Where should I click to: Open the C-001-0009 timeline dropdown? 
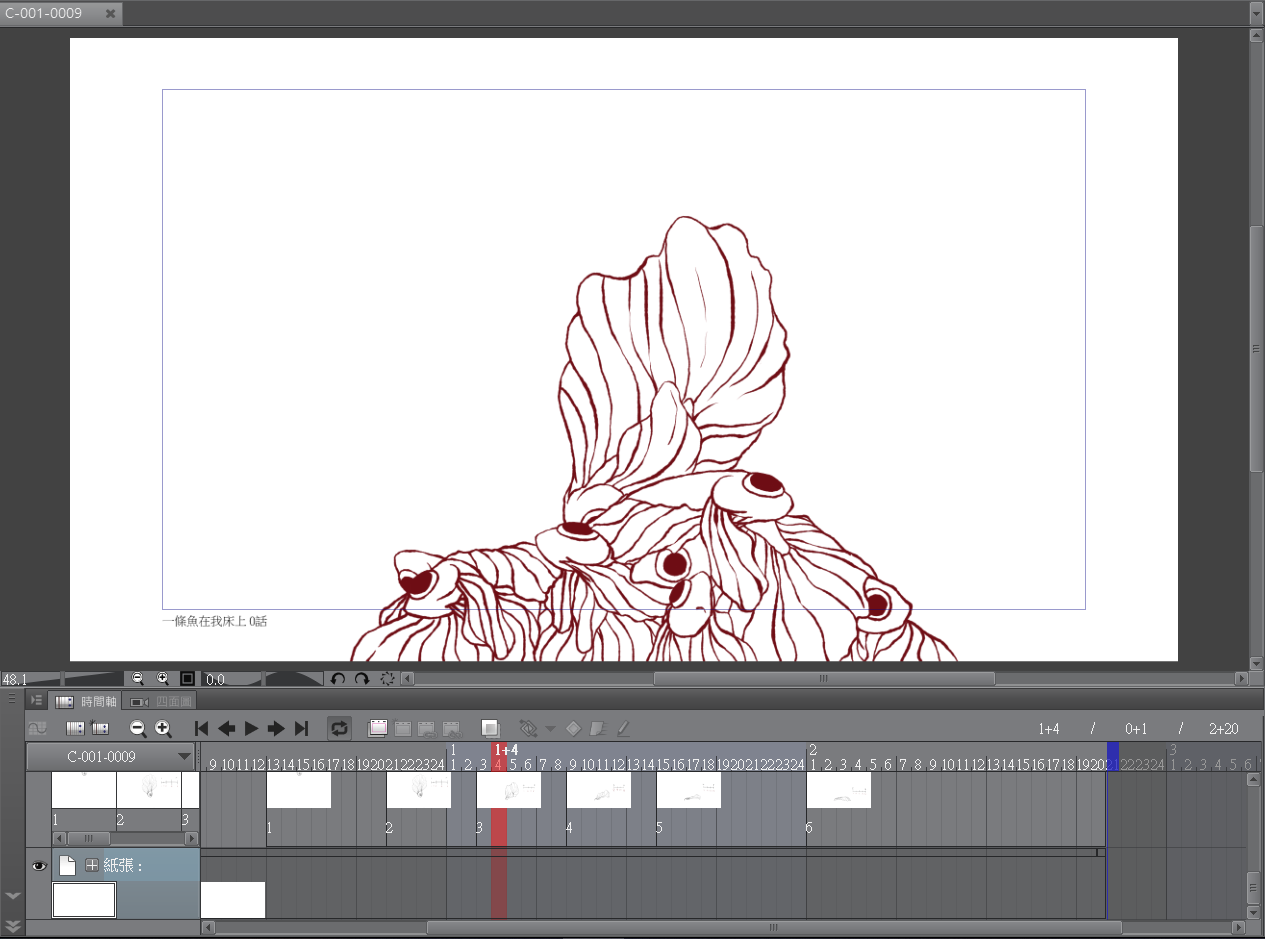pos(183,757)
